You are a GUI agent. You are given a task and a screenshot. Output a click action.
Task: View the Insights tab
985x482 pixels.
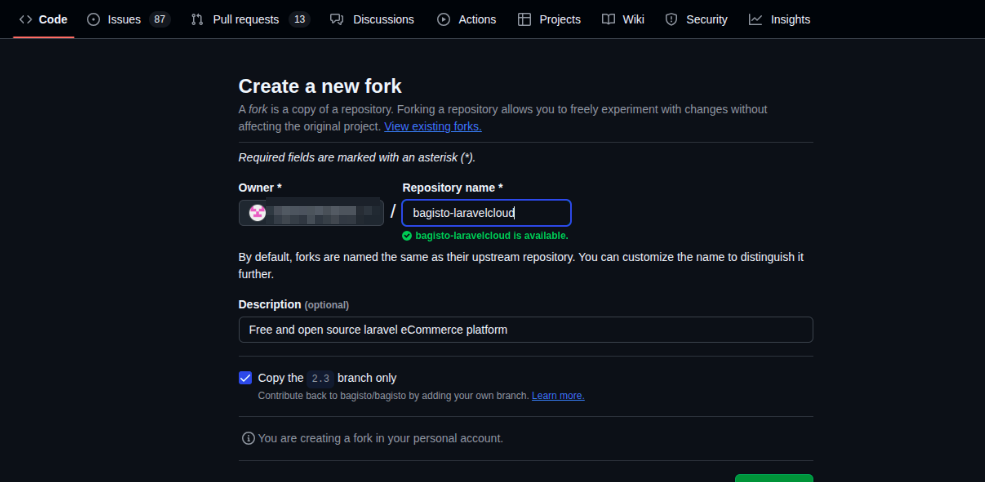779,19
